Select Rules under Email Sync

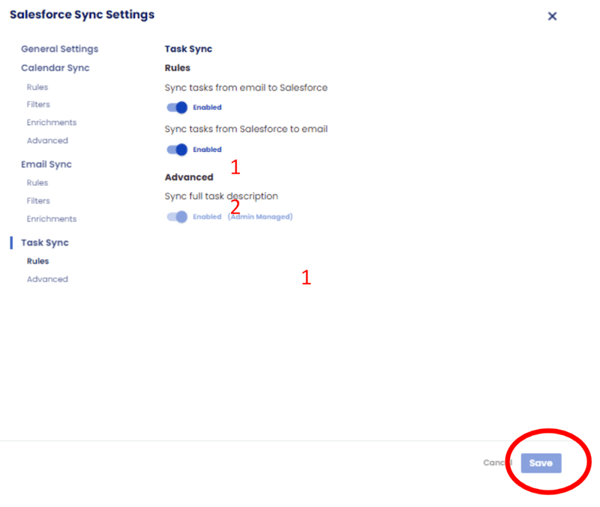pos(37,183)
